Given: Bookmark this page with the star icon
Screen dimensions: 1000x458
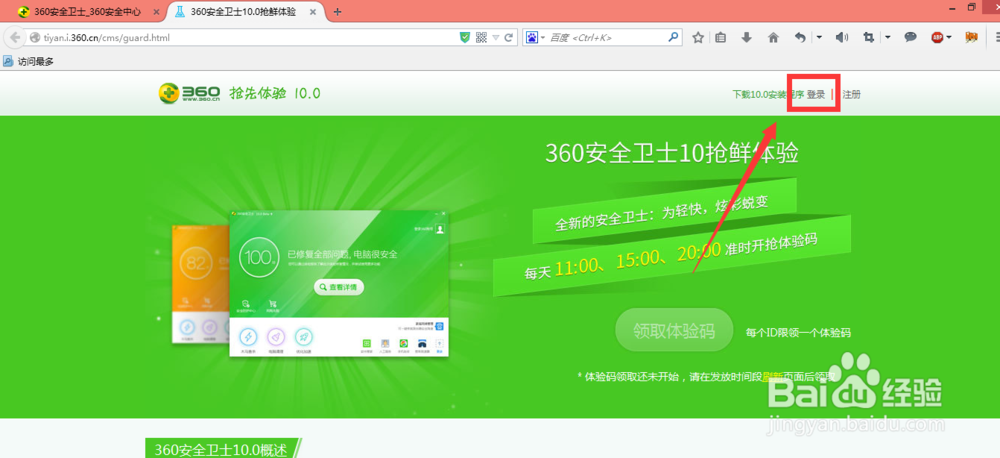Looking at the screenshot, I should pos(698,38).
